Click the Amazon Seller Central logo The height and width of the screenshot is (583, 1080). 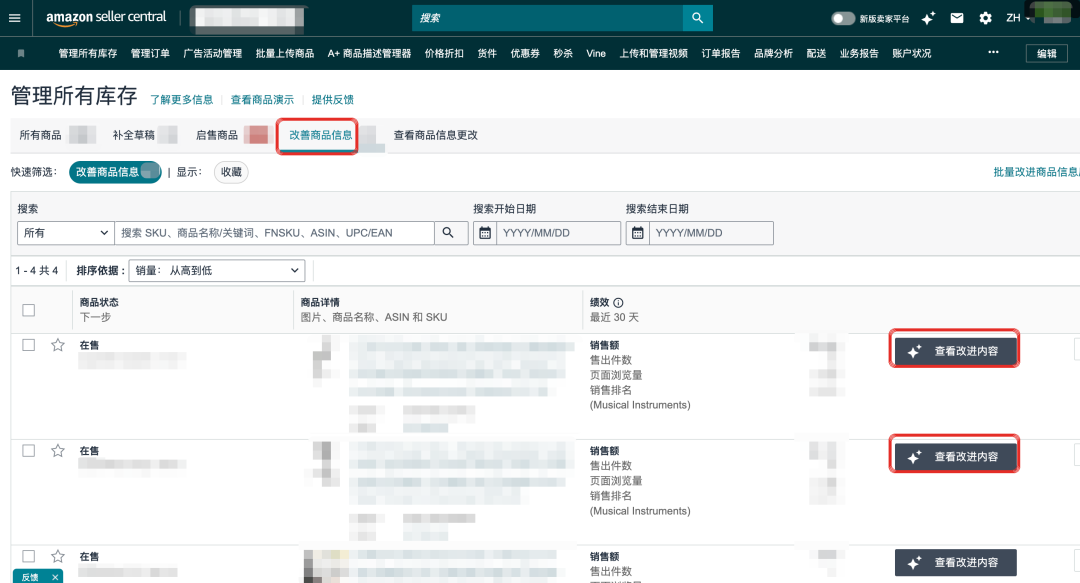click(106, 18)
